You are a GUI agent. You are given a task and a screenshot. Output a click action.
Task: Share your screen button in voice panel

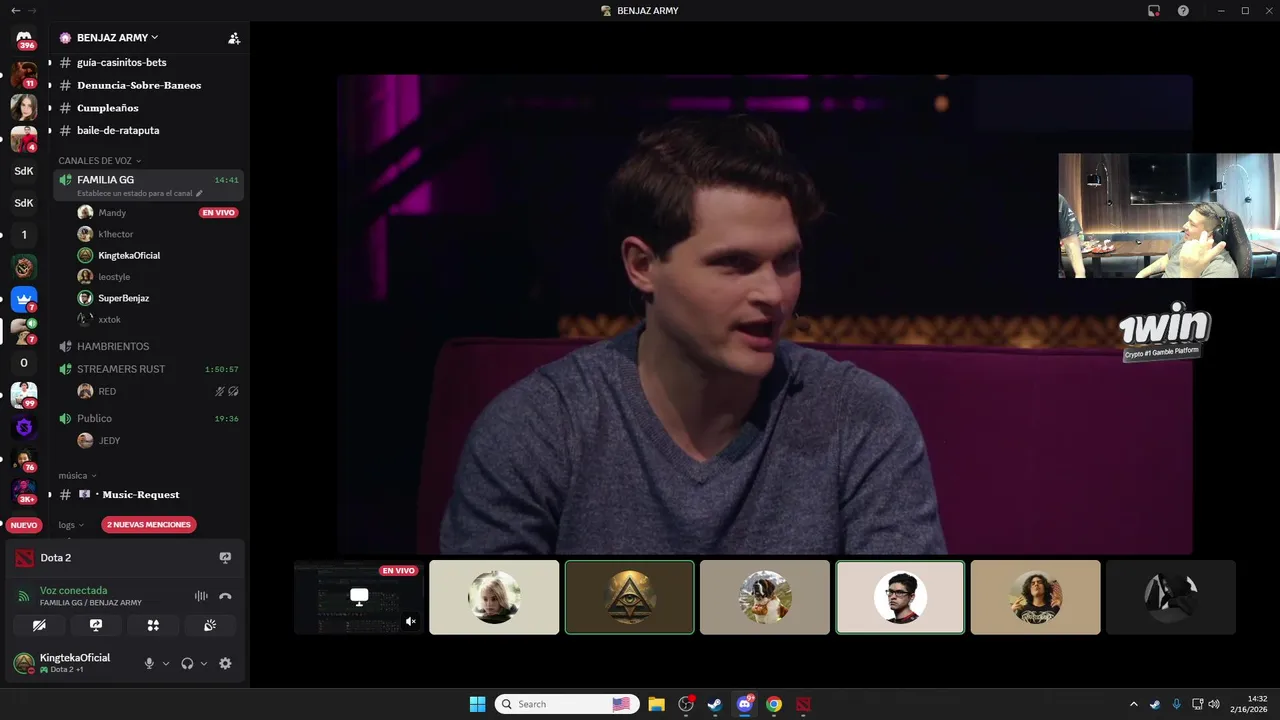96,625
